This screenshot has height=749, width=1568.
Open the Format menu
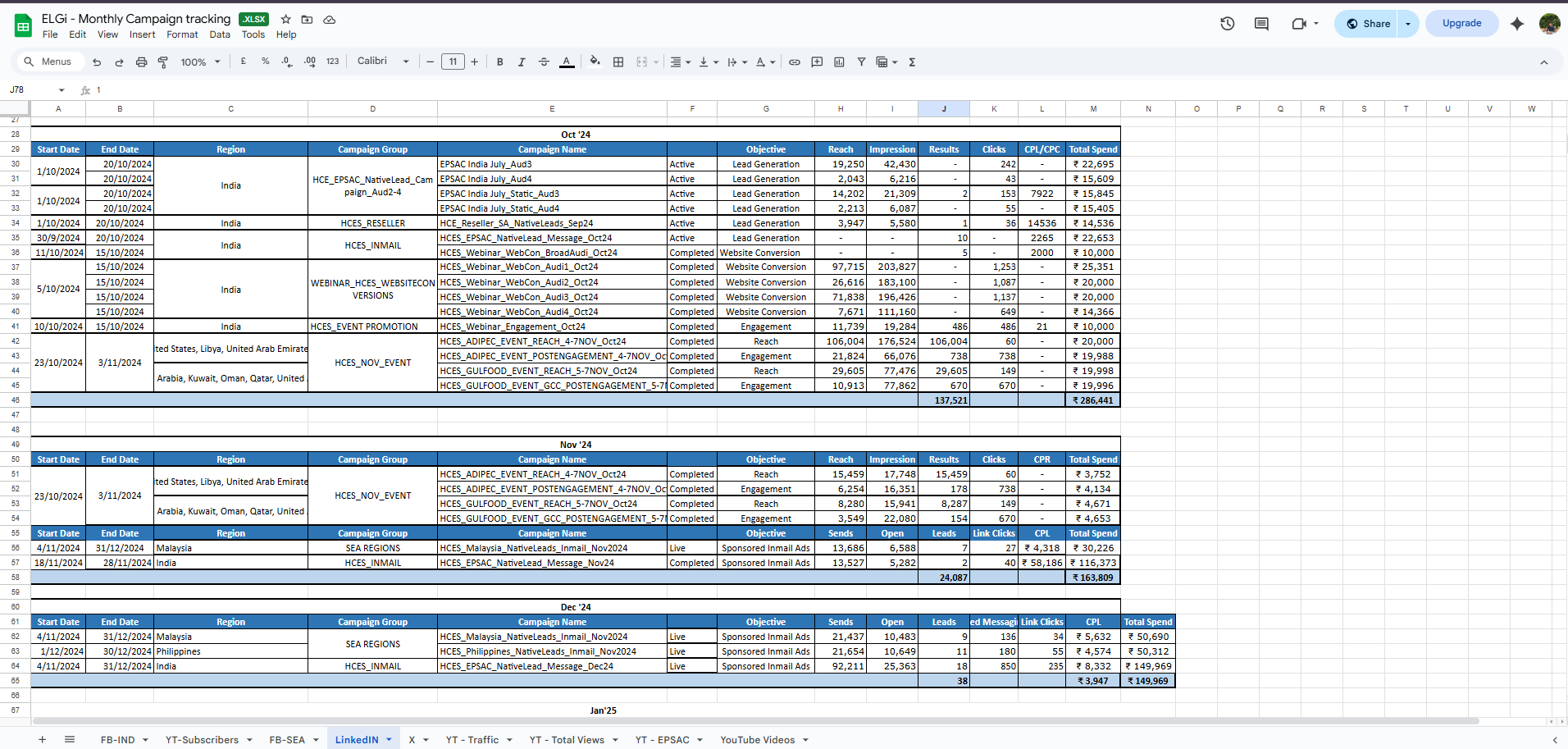click(182, 34)
